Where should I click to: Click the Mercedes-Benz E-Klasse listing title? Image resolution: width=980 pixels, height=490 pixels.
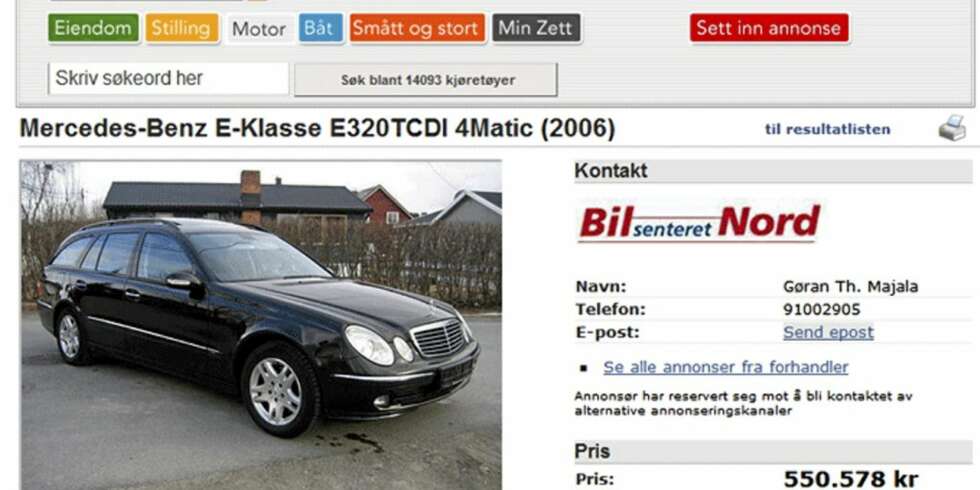pos(318,129)
